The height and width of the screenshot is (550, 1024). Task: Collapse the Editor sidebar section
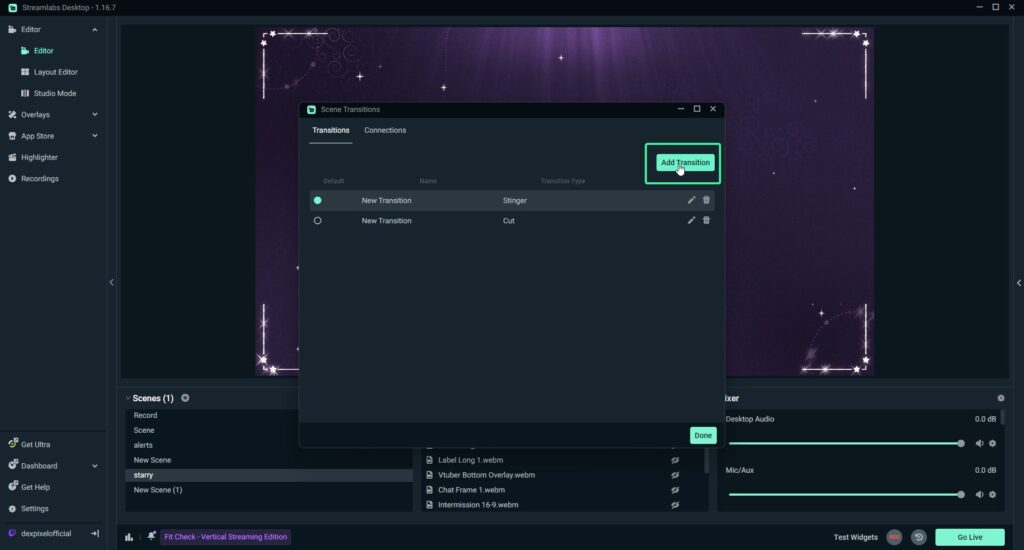(95, 30)
